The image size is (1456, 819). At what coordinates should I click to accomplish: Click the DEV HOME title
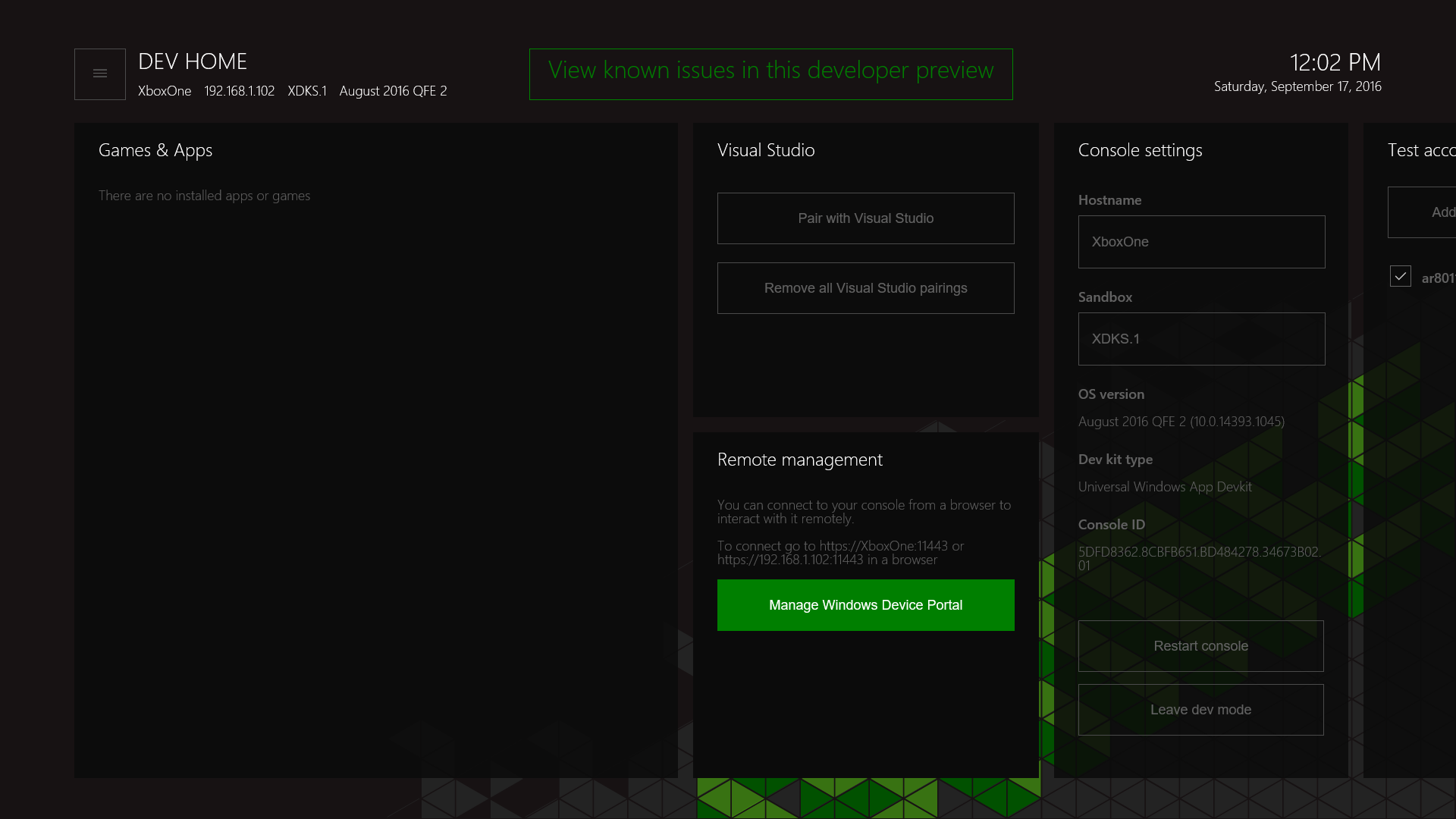(193, 61)
